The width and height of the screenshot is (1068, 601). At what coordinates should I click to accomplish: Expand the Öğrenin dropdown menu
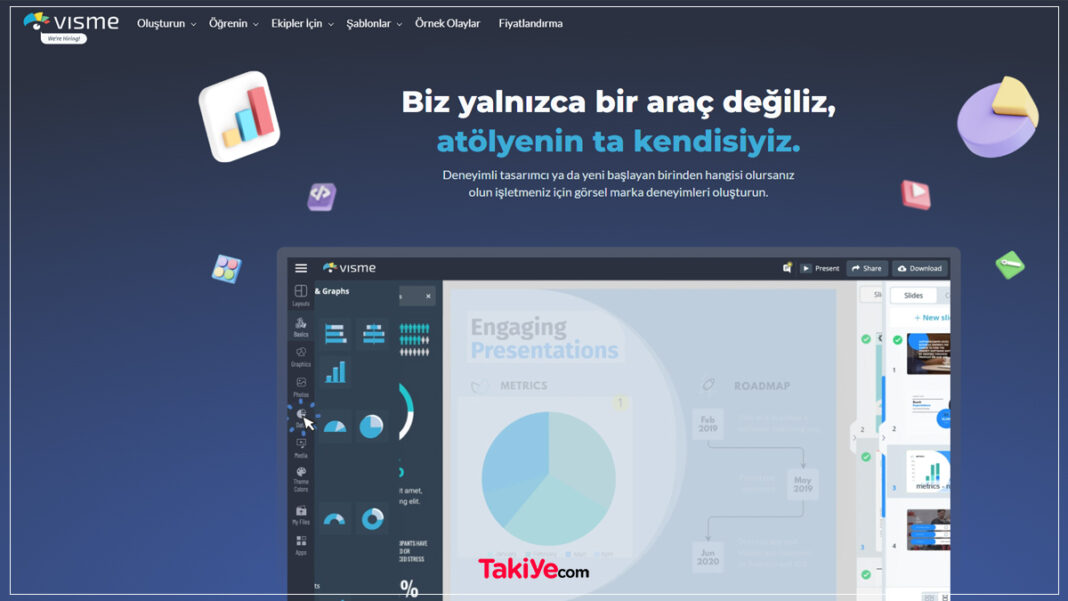click(234, 23)
